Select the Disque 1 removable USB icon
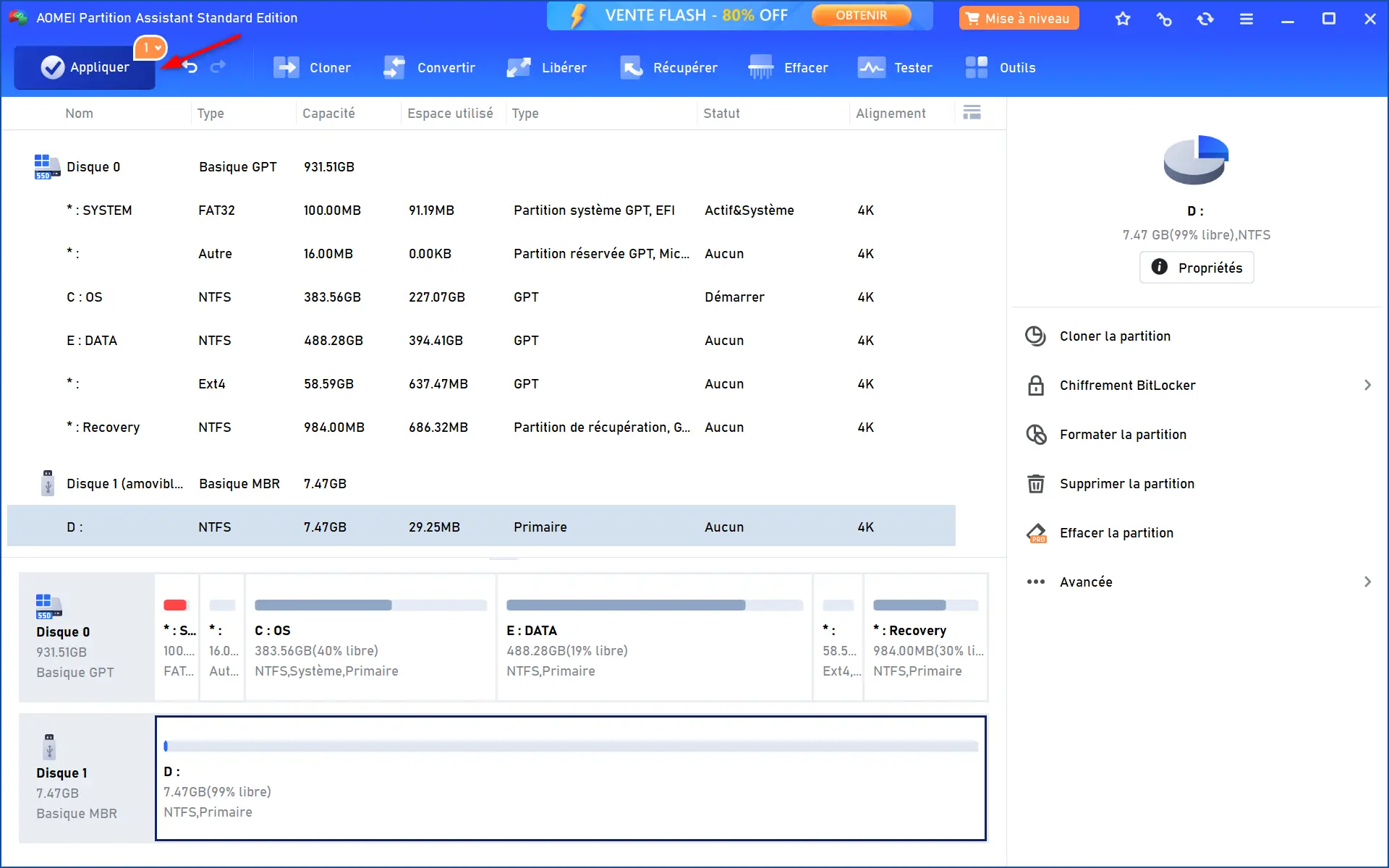Viewport: 1389px width, 868px height. pyautogui.click(x=48, y=483)
